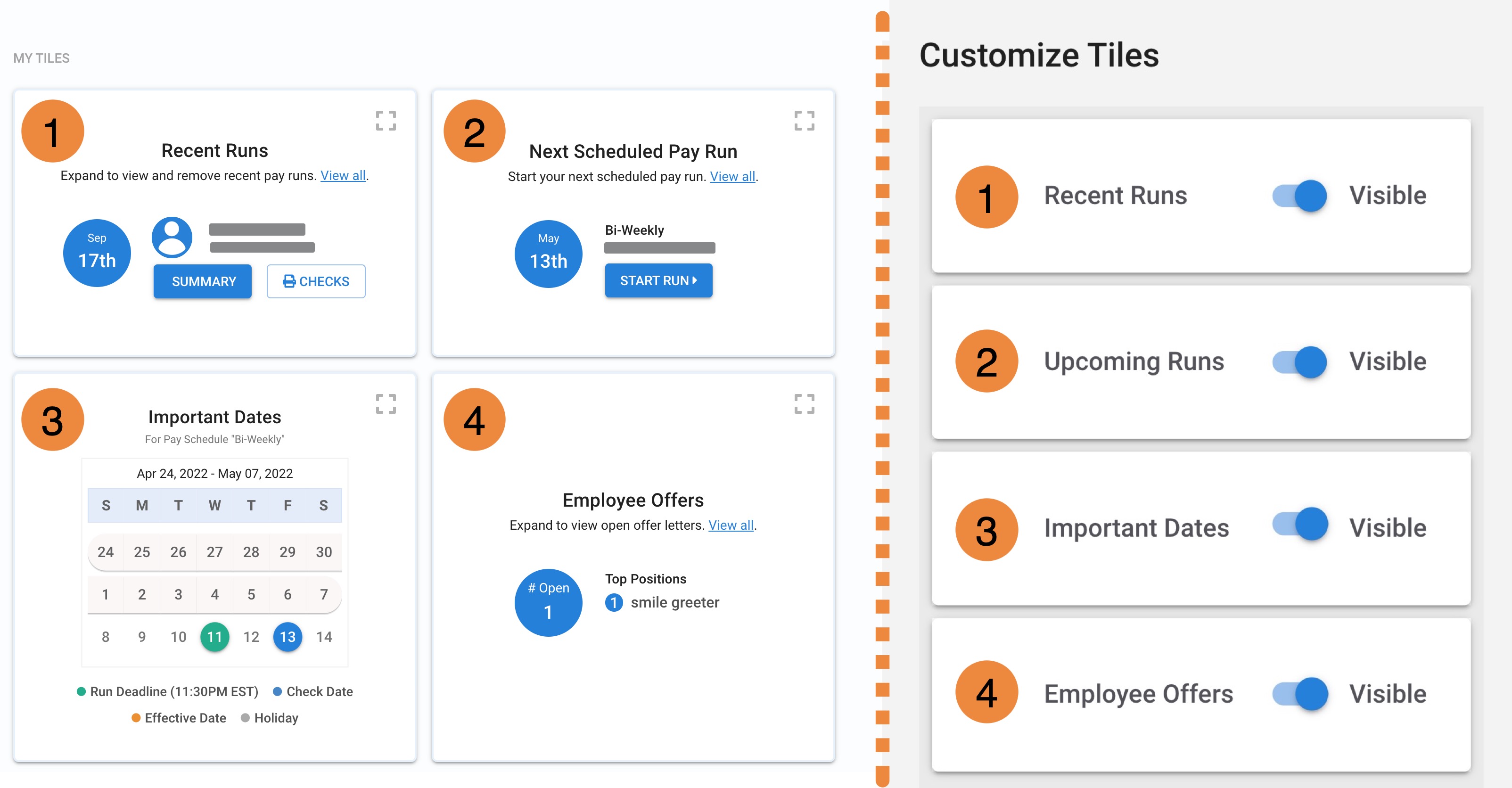Toggle Recent Runs tile visibility
Image resolution: width=1512 pixels, height=788 pixels.
click(1299, 196)
